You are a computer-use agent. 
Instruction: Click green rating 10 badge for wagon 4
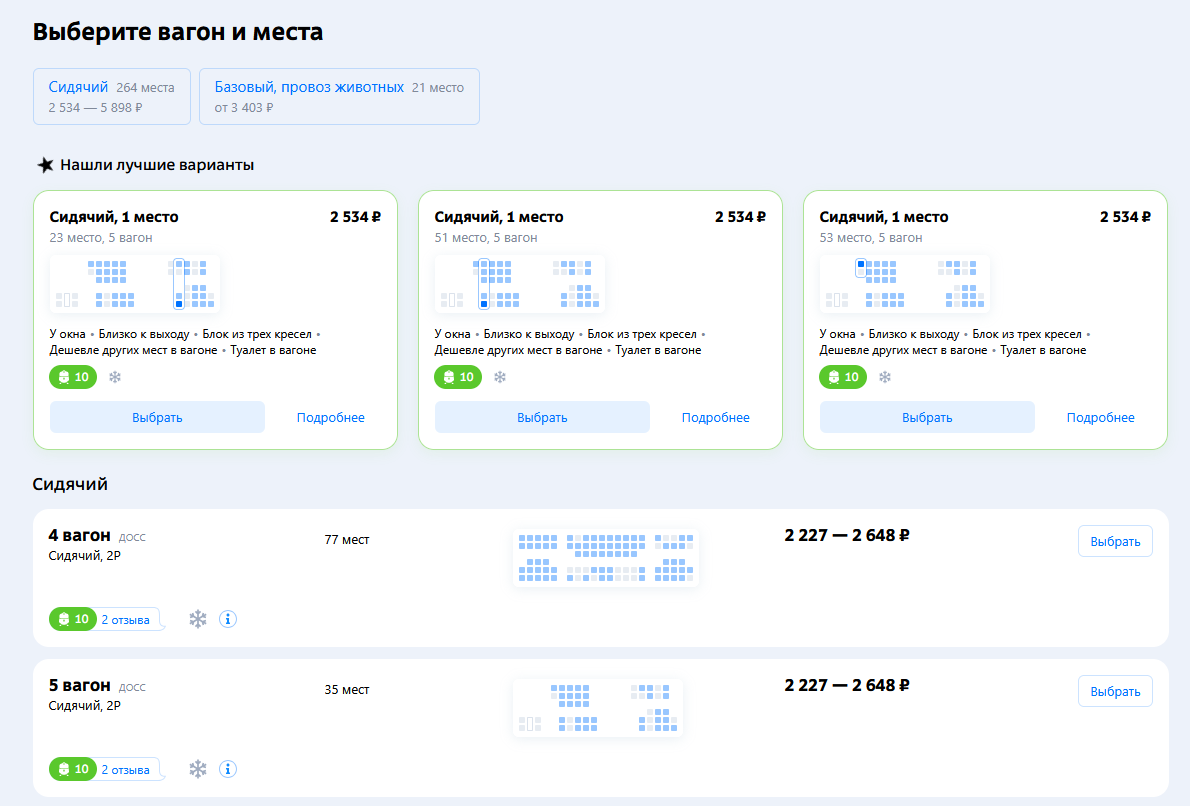[x=73, y=619]
